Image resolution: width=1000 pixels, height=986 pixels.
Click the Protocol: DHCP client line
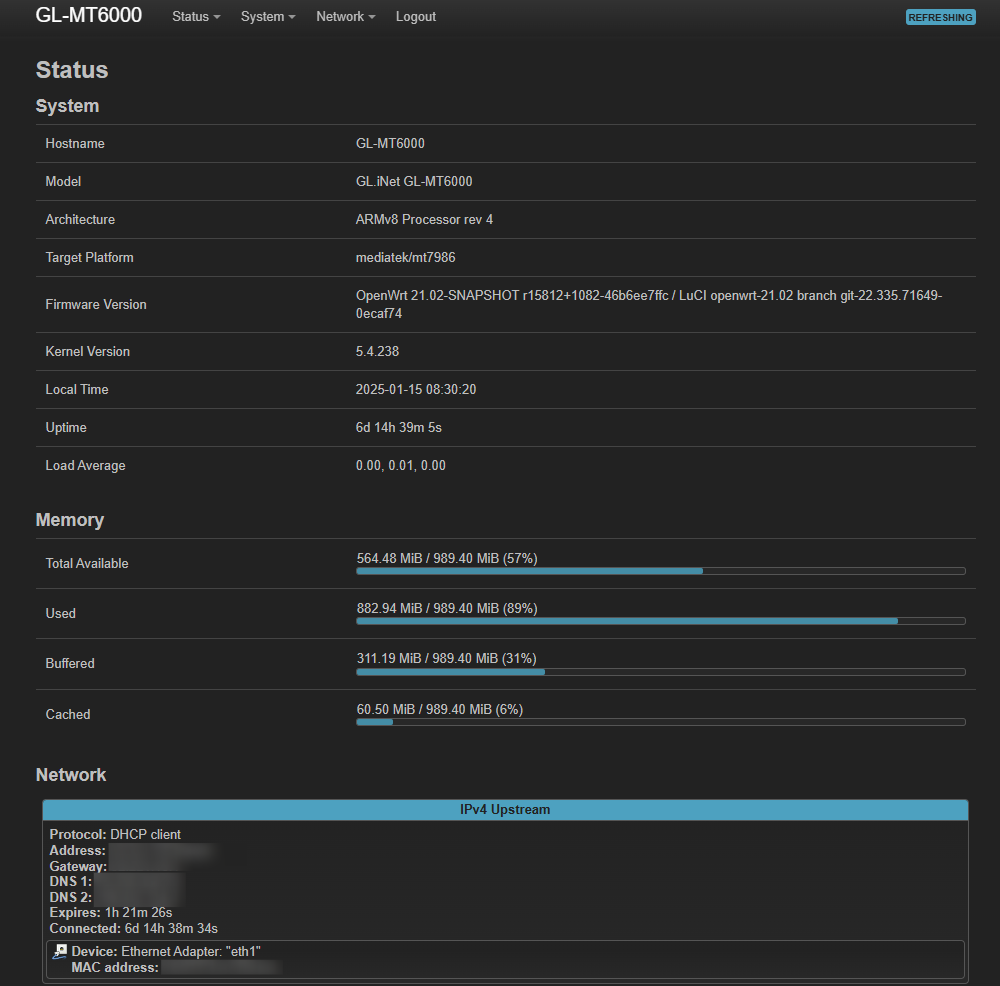coord(115,834)
